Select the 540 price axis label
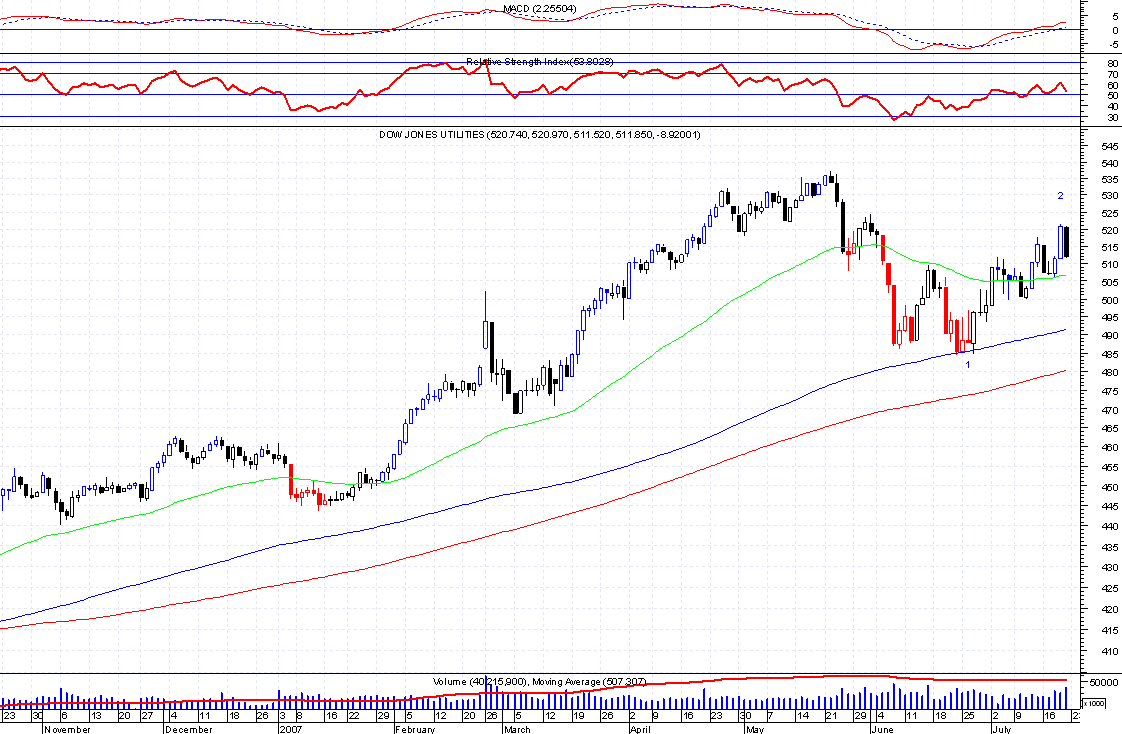This screenshot has height=734, width=1122. coord(1109,164)
